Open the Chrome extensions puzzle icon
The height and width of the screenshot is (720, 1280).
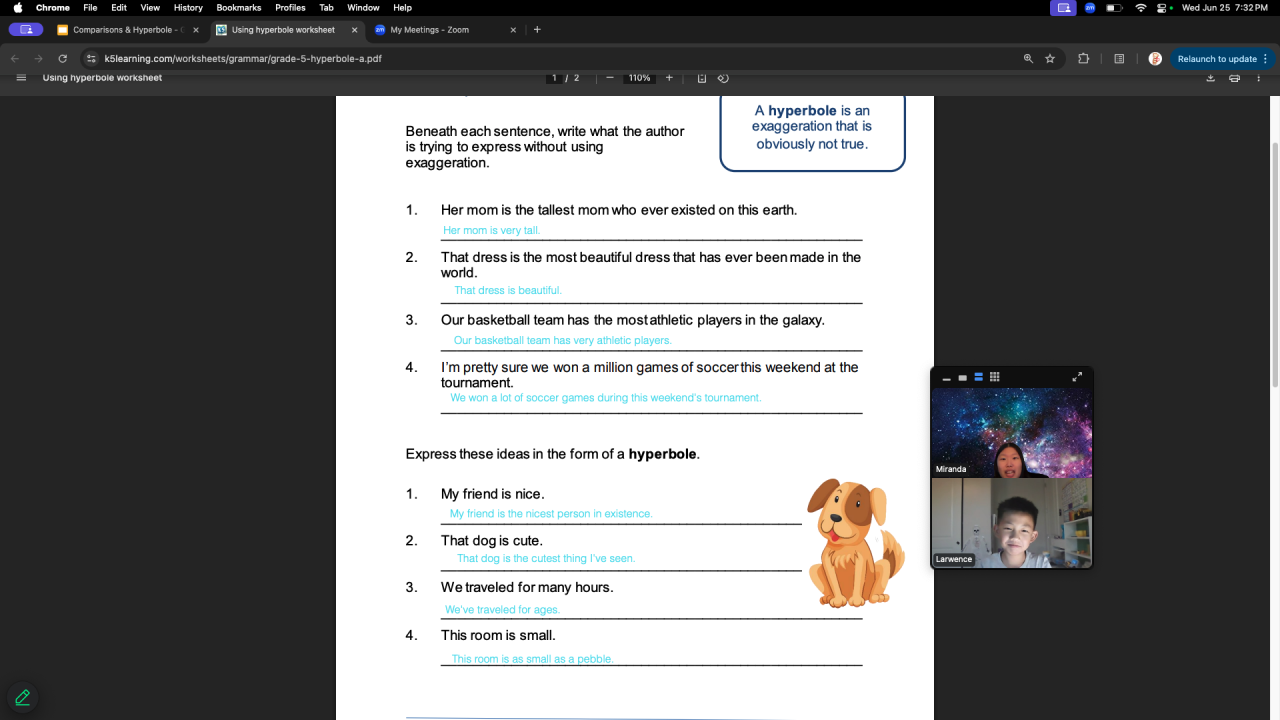tap(1083, 59)
